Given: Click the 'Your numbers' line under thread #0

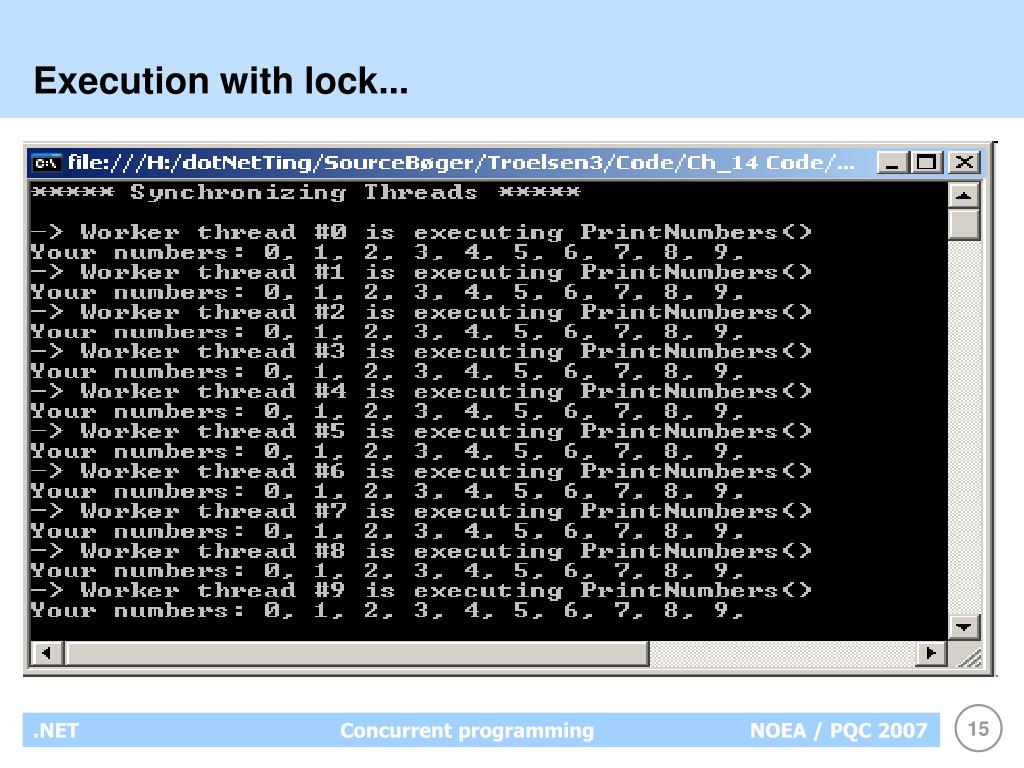Looking at the screenshot, I should (x=387, y=252).
